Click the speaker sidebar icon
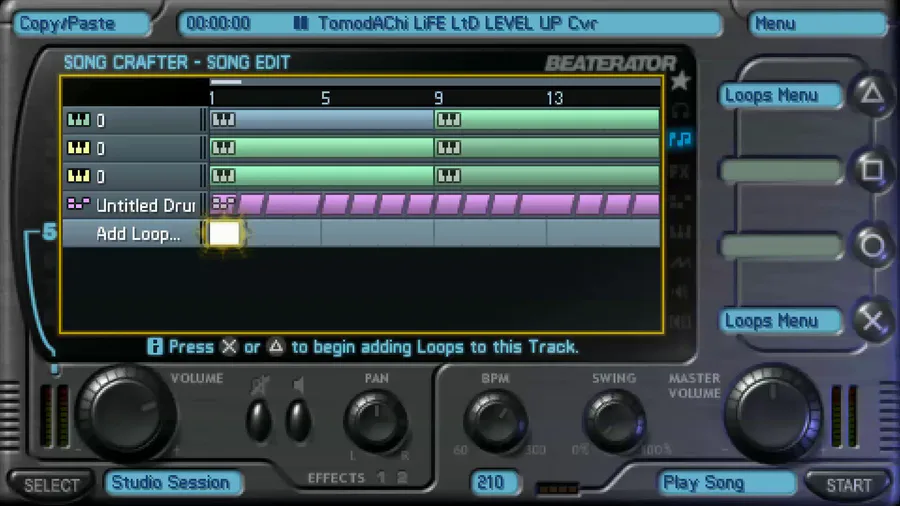This screenshot has height=506, width=900. [680, 292]
